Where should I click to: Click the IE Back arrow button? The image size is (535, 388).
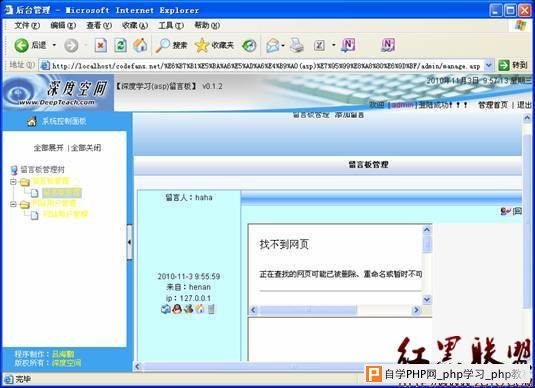[21, 45]
